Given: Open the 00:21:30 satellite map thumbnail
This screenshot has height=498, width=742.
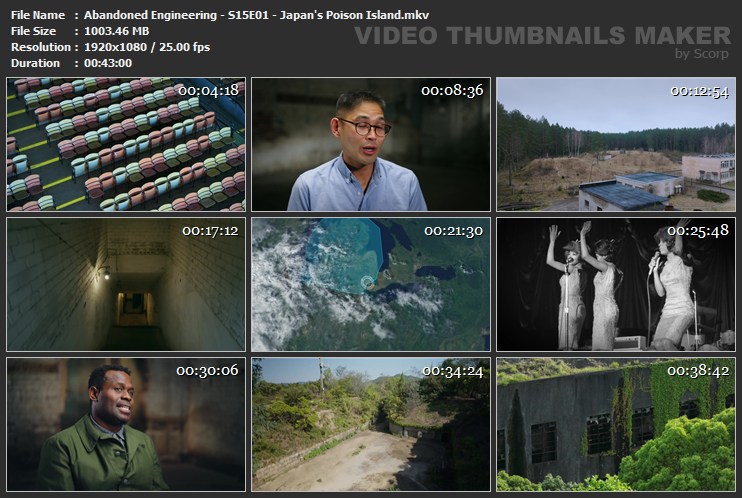Looking at the screenshot, I should [371, 285].
